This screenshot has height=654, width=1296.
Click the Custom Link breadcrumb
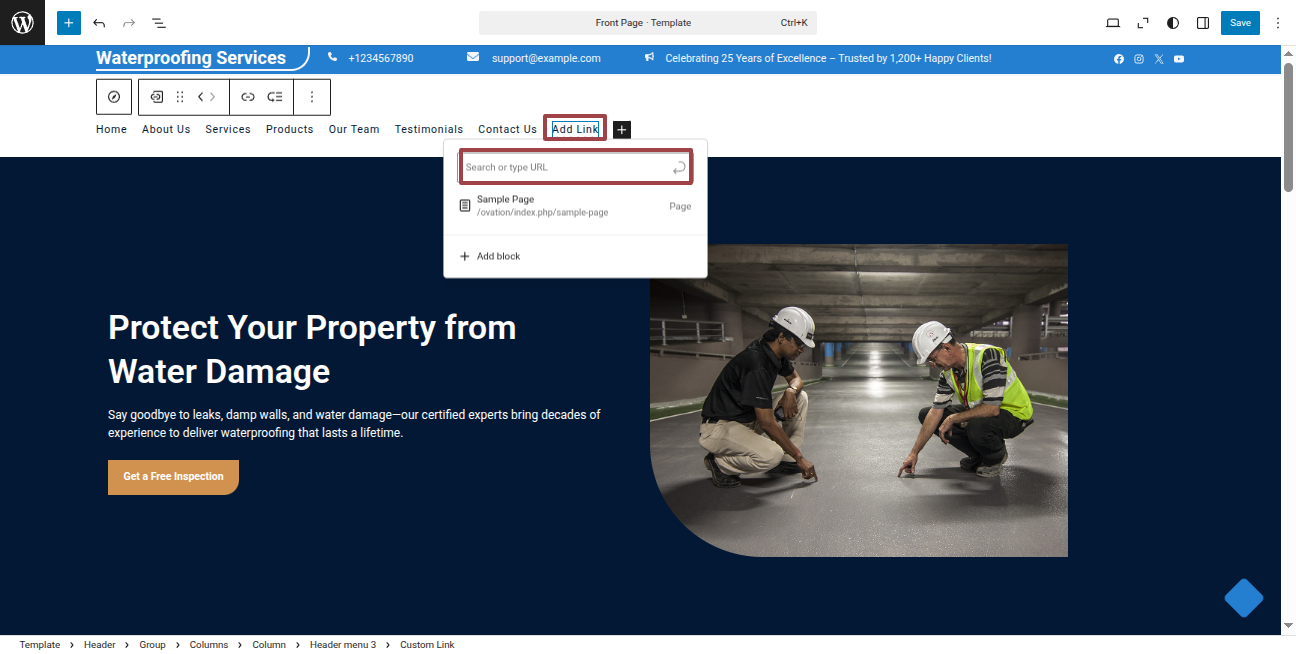pos(427,645)
